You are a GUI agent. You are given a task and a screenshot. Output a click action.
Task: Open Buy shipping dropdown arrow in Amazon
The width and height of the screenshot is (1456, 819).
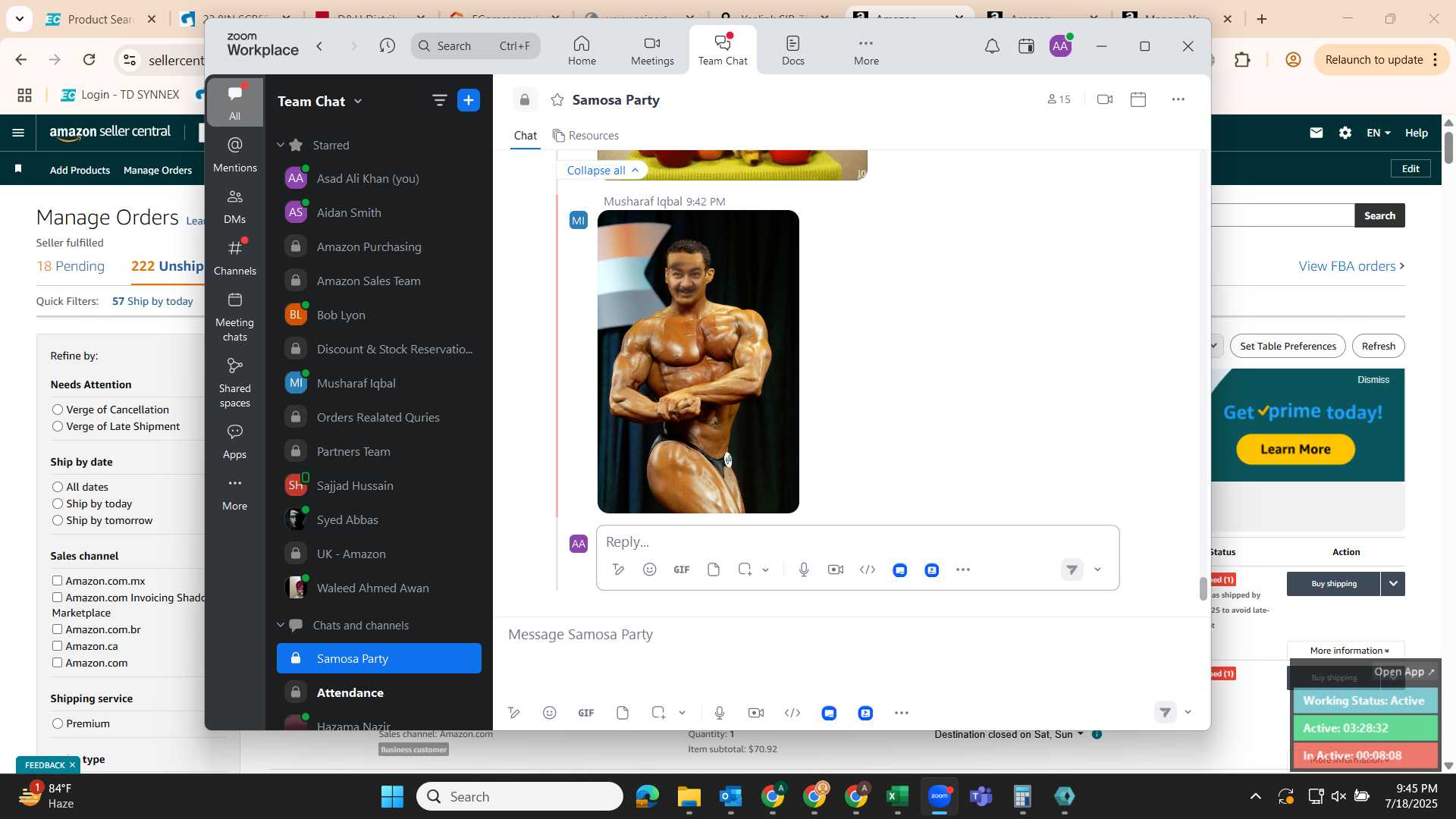tap(1393, 584)
